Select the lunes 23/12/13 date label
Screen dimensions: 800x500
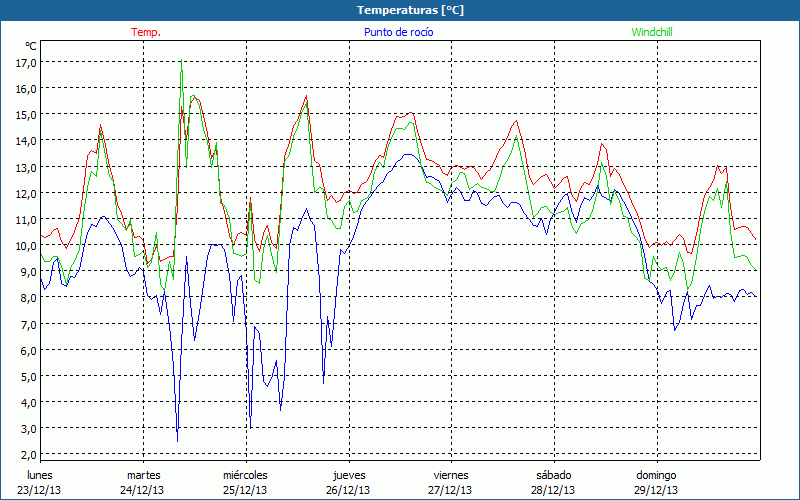coord(40,482)
